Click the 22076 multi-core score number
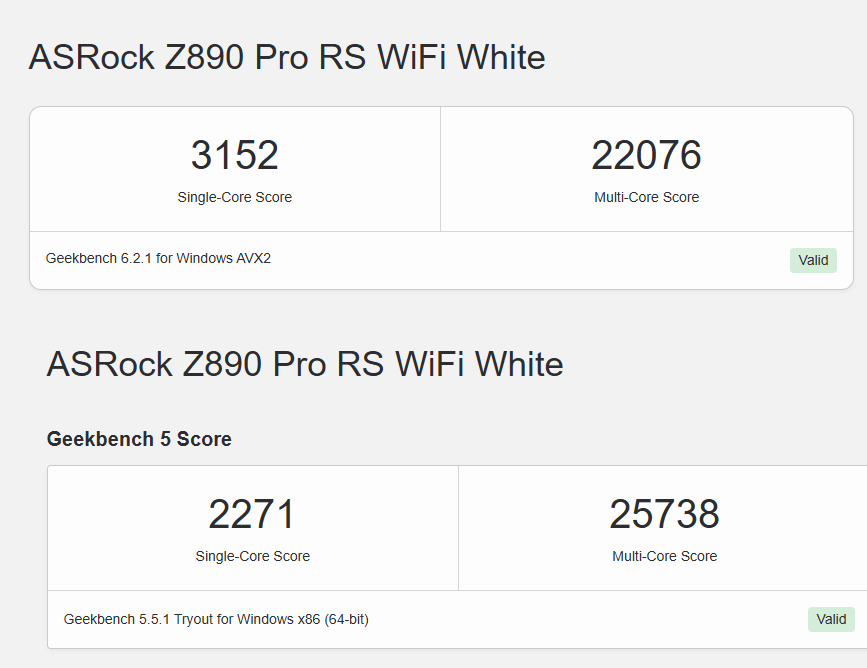This screenshot has height=668, width=867. coord(646,155)
